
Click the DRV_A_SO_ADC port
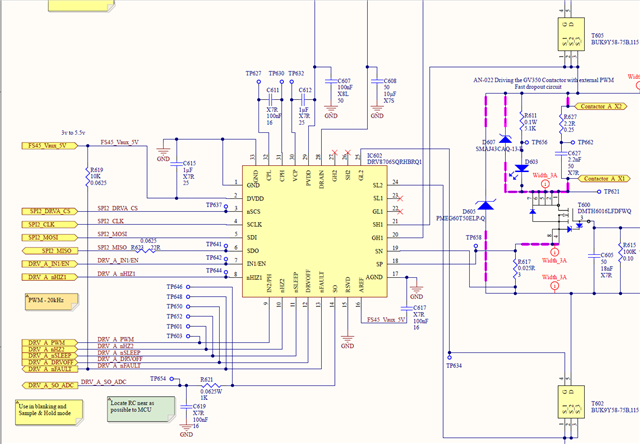49,385
